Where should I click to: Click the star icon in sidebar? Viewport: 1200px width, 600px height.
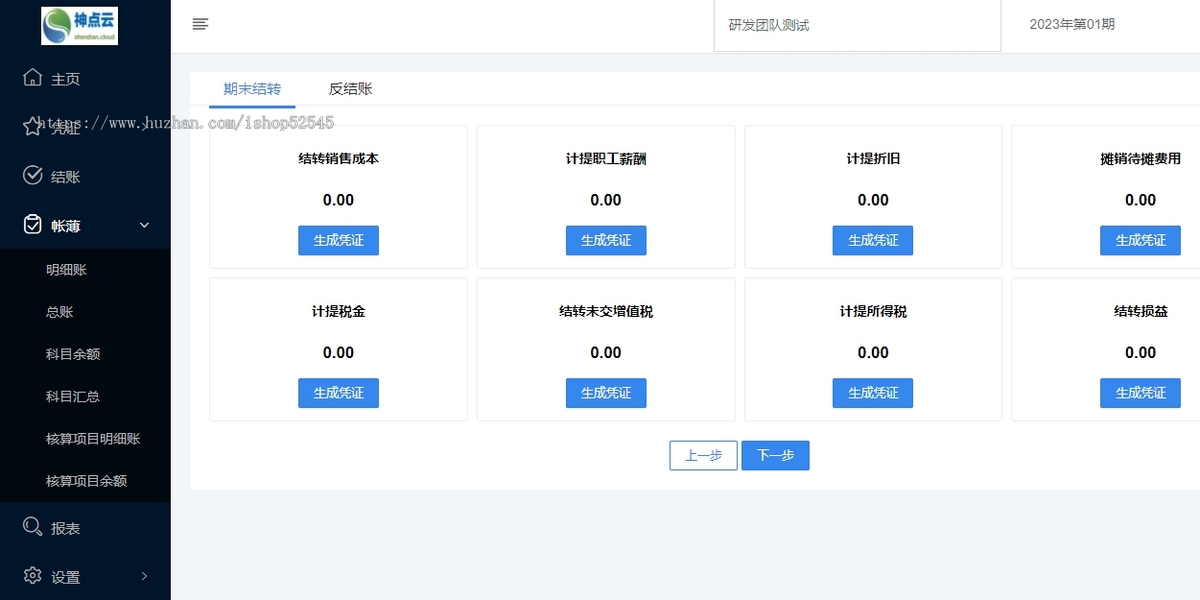point(32,127)
